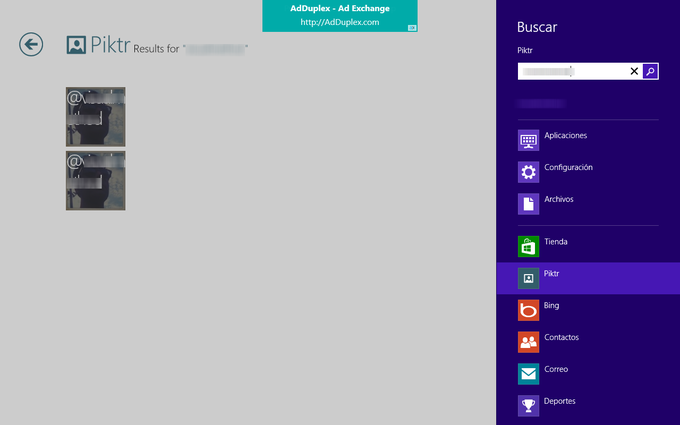Open the second search result thumbnail
The width and height of the screenshot is (680, 425).
click(x=96, y=180)
